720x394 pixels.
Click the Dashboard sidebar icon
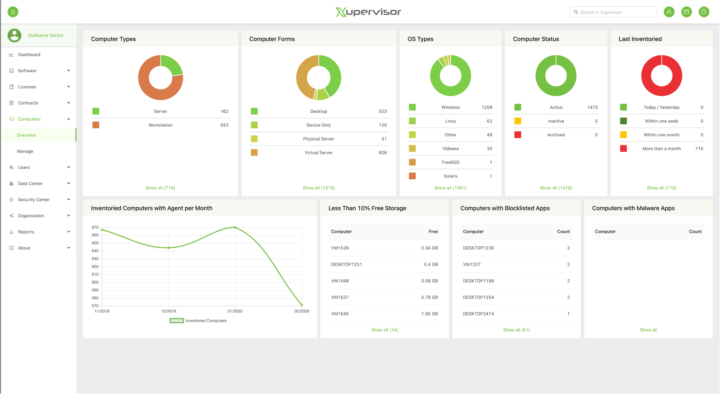11,55
